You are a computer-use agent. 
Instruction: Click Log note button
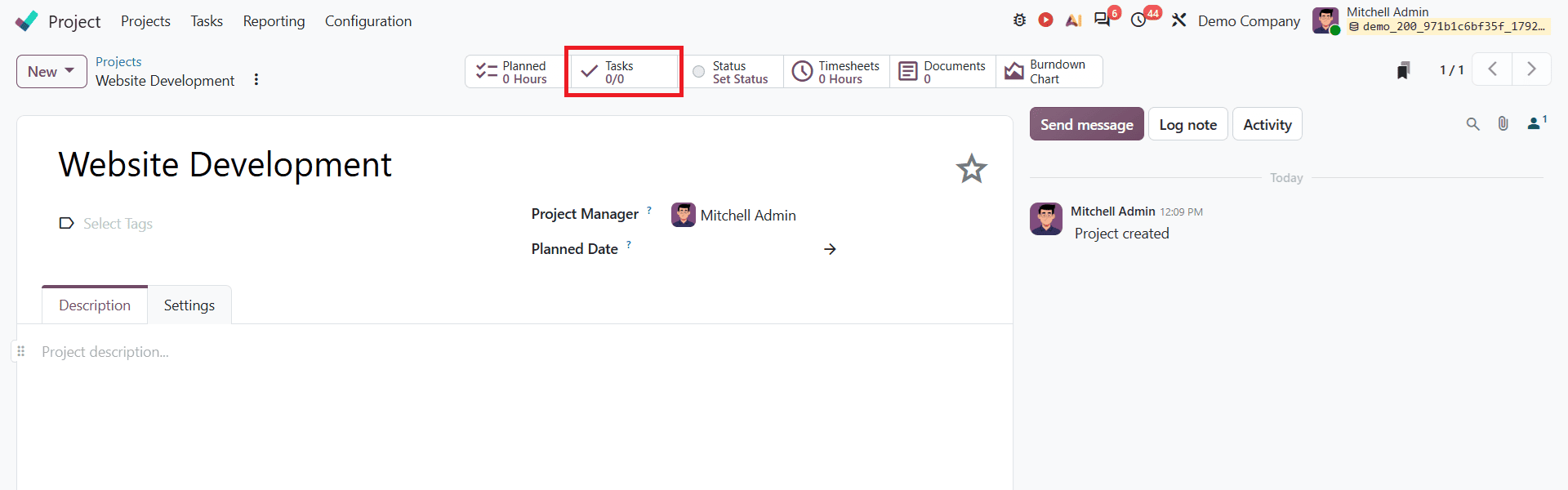click(1187, 124)
